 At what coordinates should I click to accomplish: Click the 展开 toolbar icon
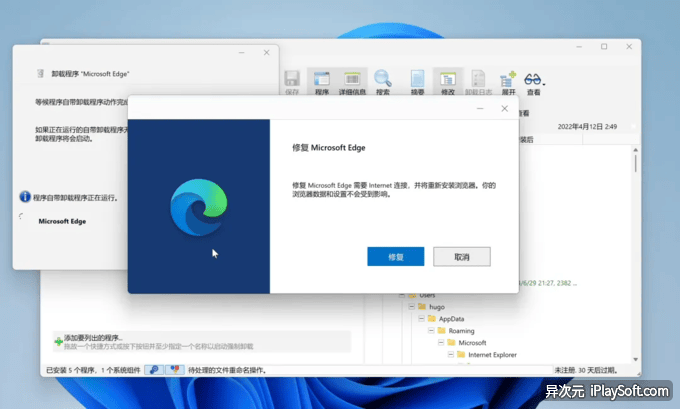click(x=508, y=82)
